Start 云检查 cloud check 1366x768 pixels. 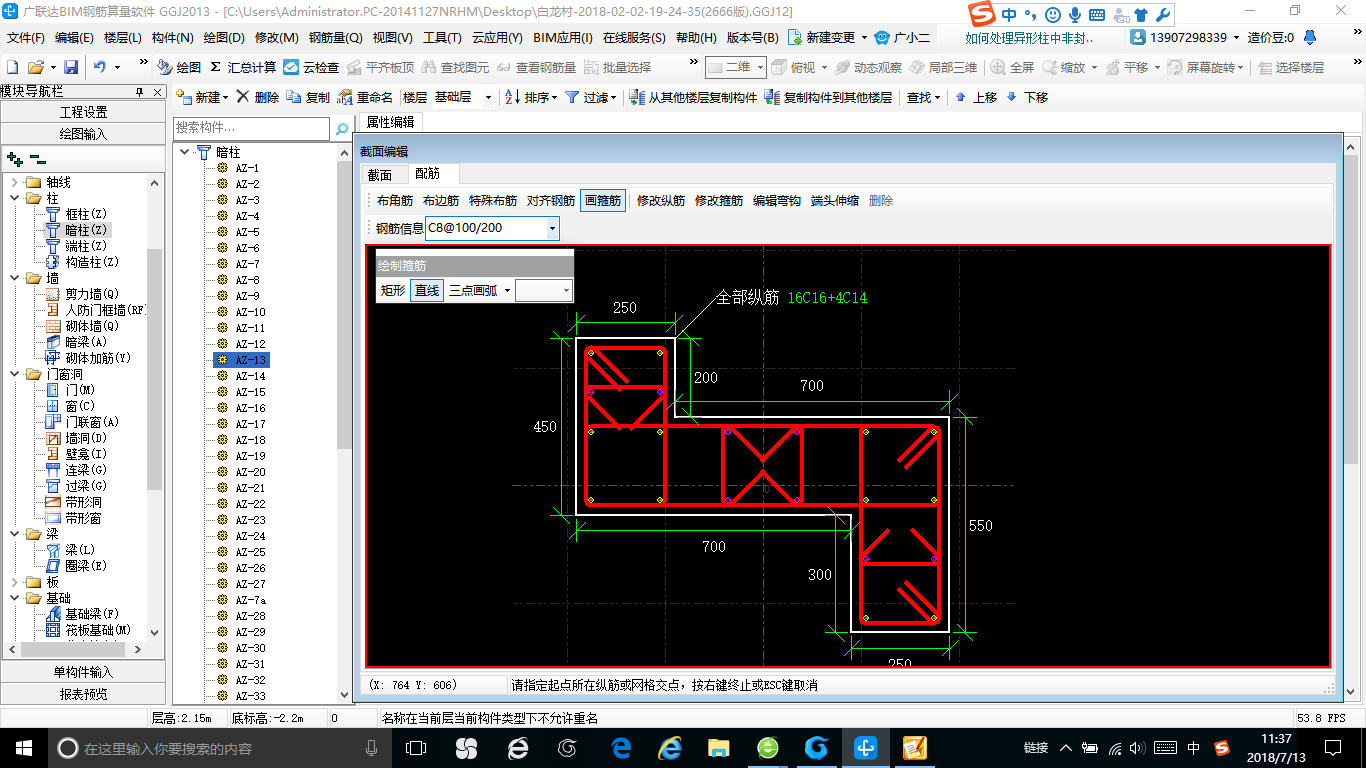(311, 67)
